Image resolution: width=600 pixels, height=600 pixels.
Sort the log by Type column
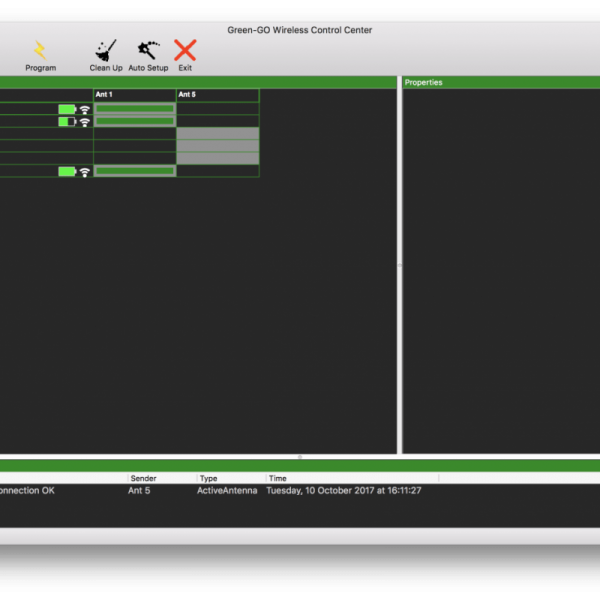[232, 478]
